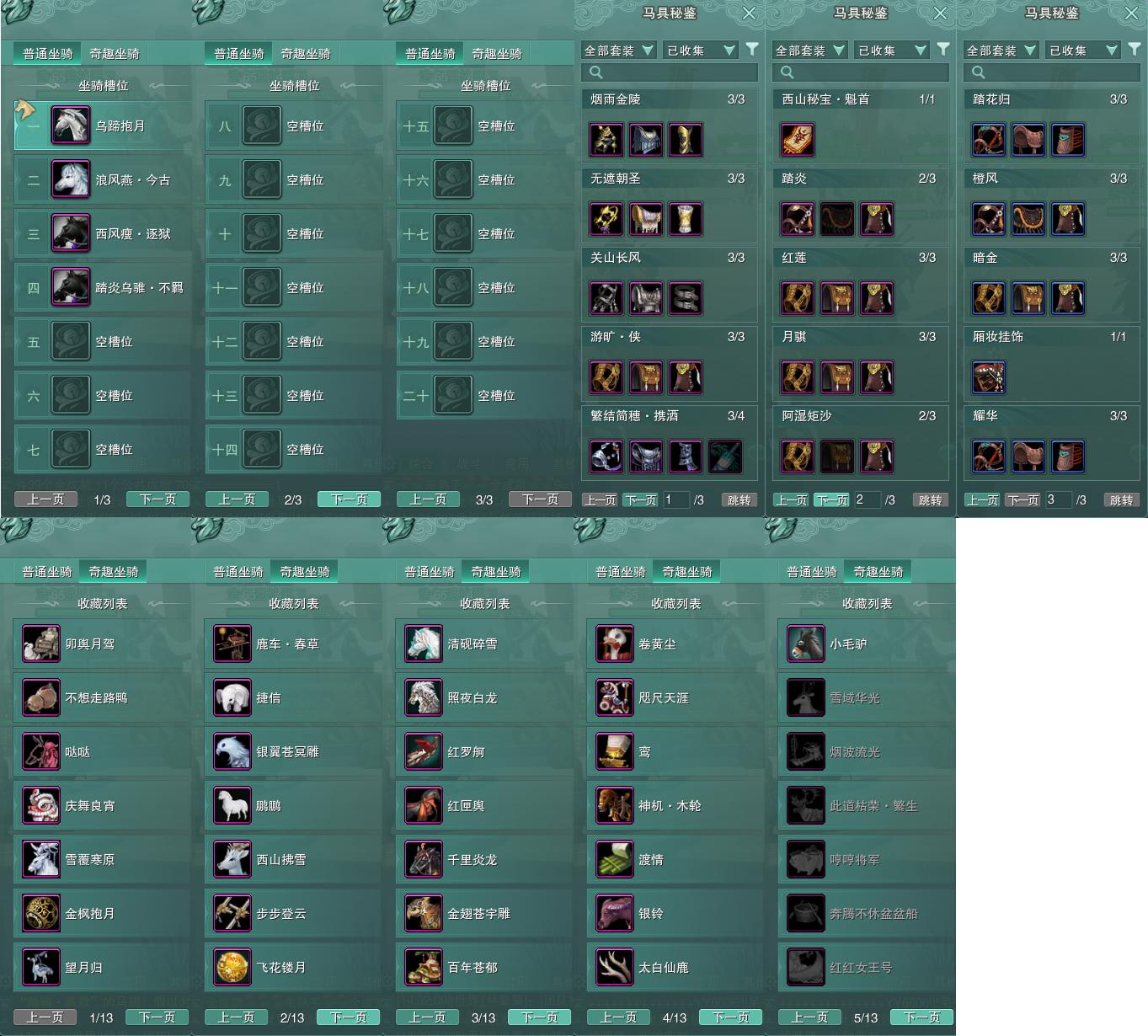1148x1036 pixels.
Task: Select the 庆舞良宵 lion dance icon
Action: (x=41, y=805)
